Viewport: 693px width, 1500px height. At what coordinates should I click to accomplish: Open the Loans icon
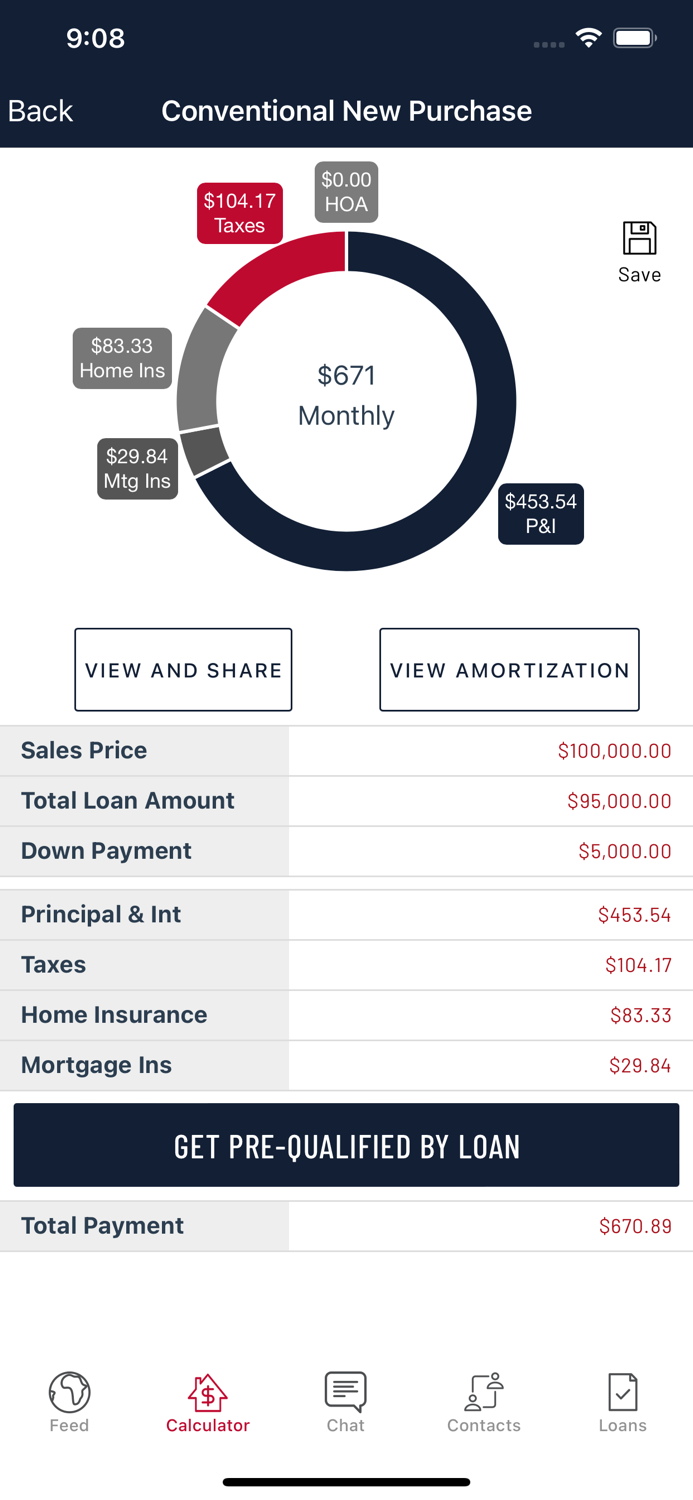pos(622,1390)
